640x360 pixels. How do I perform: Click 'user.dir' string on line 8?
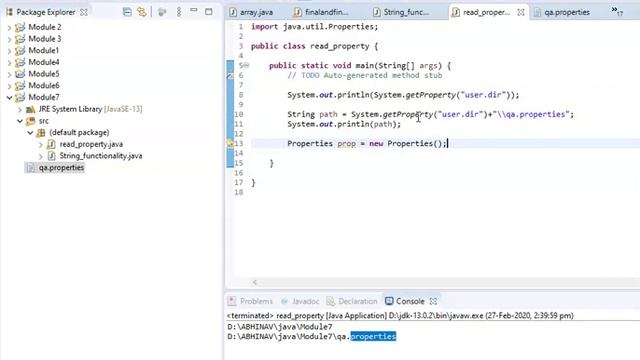(x=483, y=95)
